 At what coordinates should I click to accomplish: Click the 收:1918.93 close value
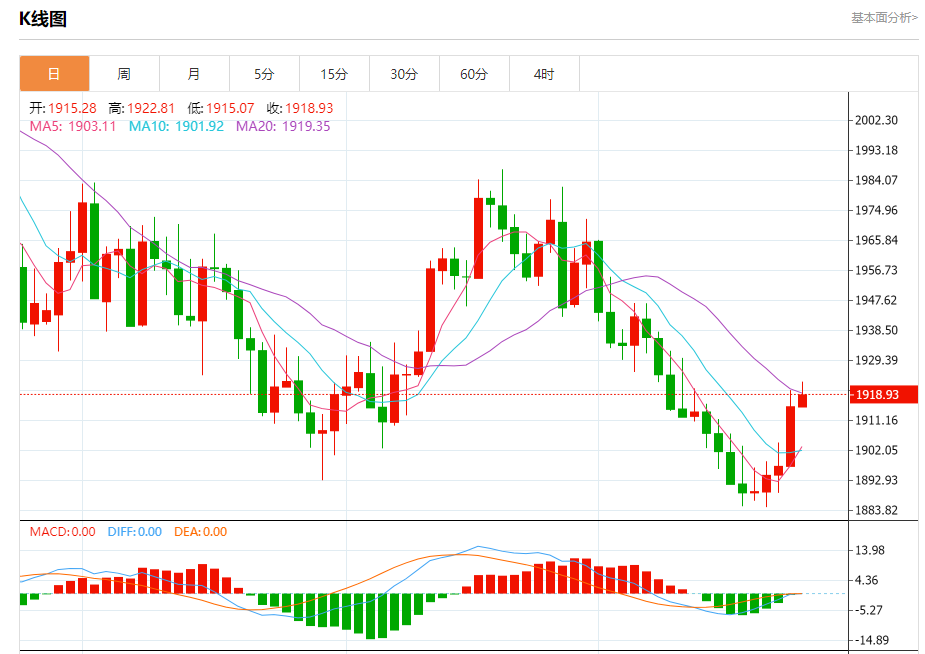pos(300,108)
